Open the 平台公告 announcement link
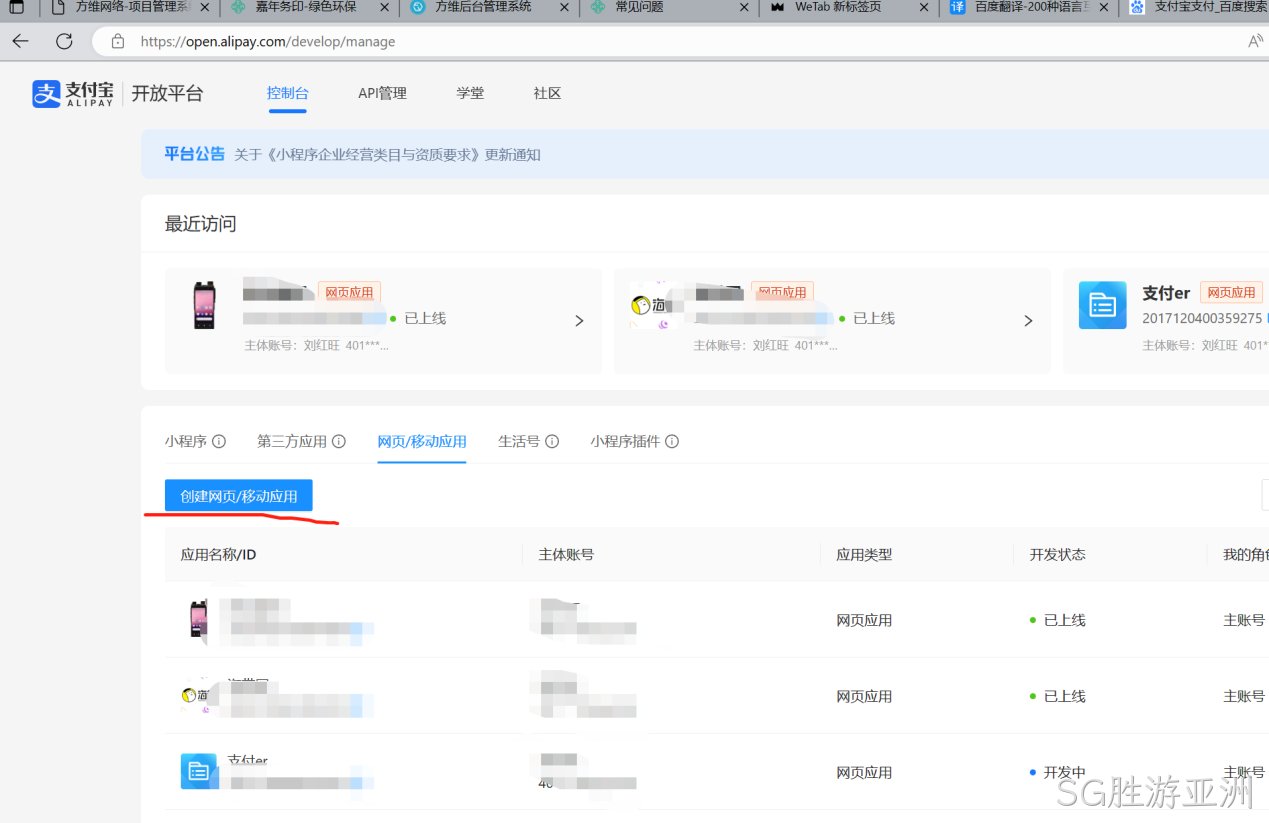Image resolution: width=1269 pixels, height=823 pixels. click(x=387, y=155)
